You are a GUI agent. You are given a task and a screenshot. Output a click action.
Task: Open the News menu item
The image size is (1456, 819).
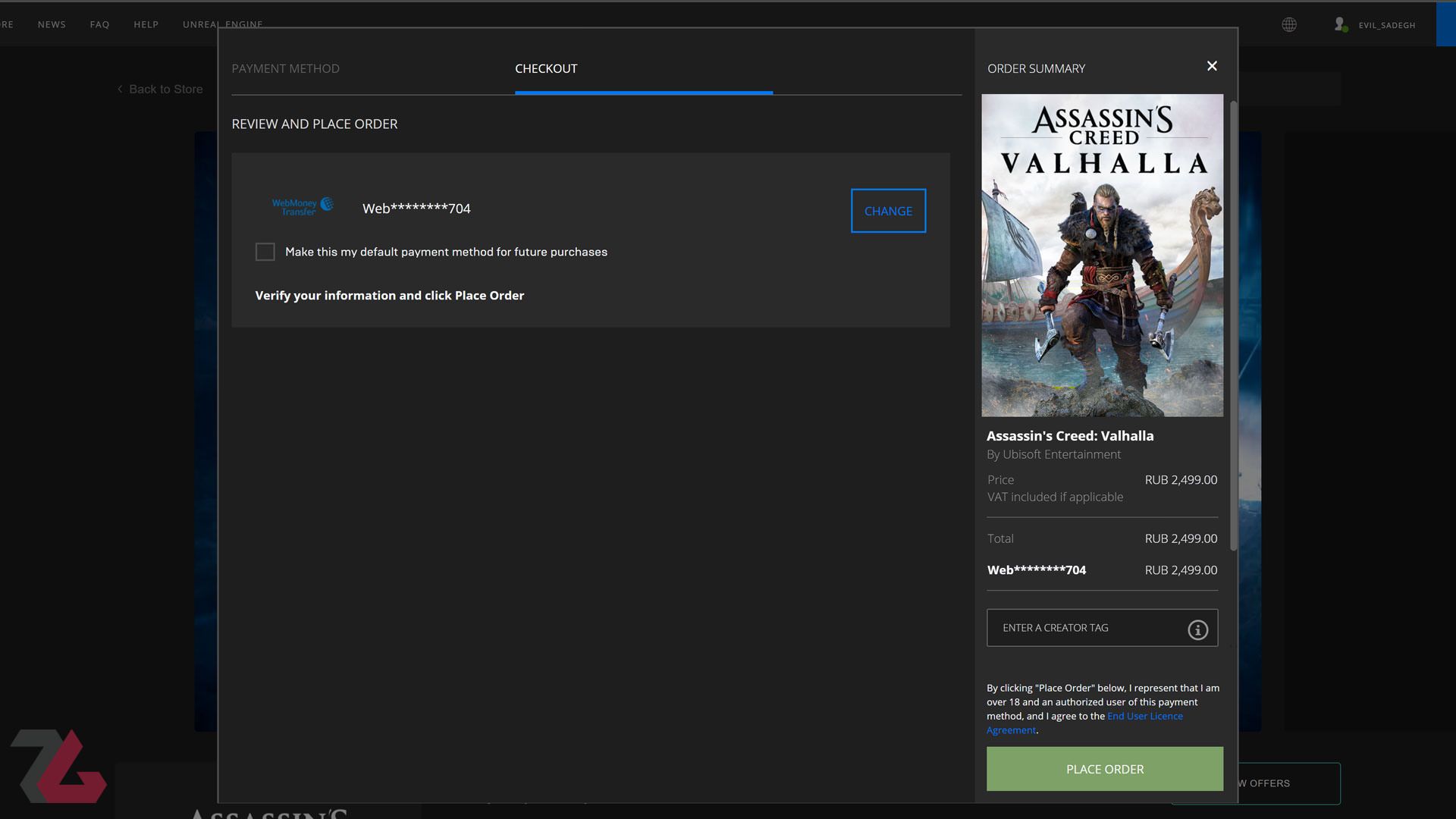(x=52, y=25)
